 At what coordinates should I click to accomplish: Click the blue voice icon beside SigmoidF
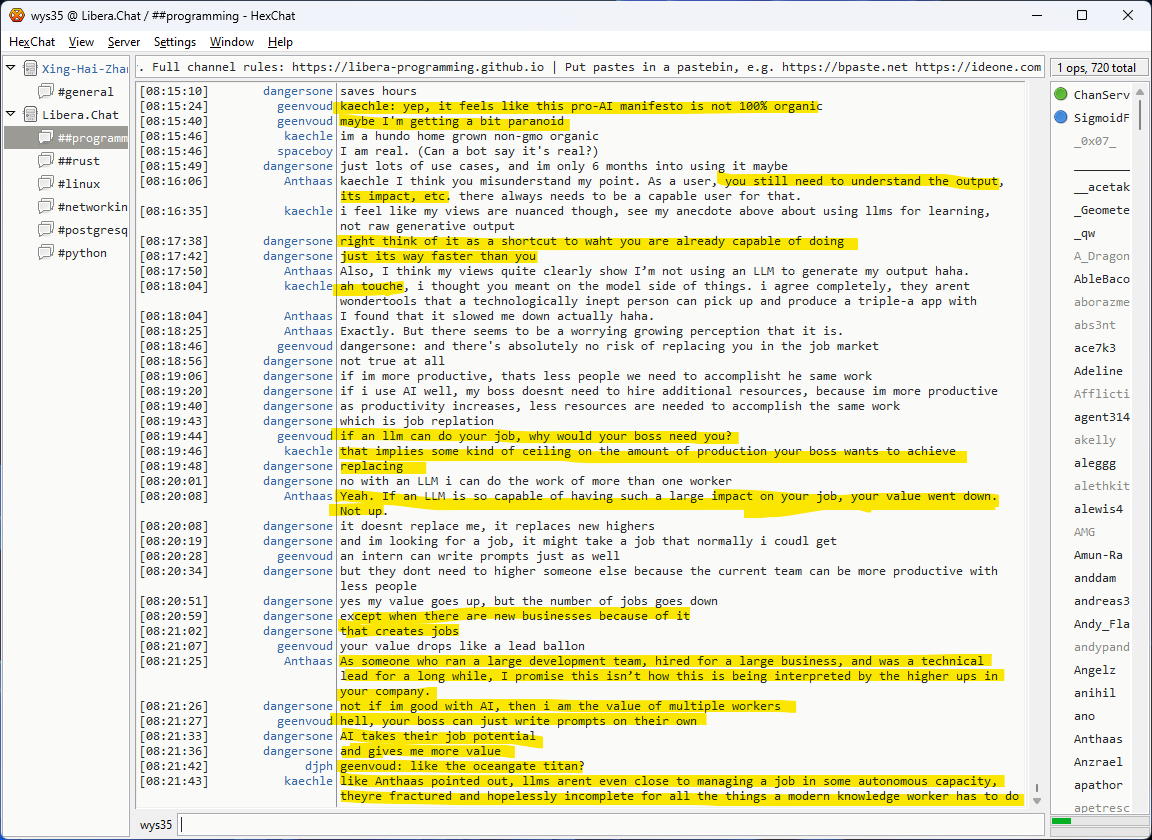1061,118
